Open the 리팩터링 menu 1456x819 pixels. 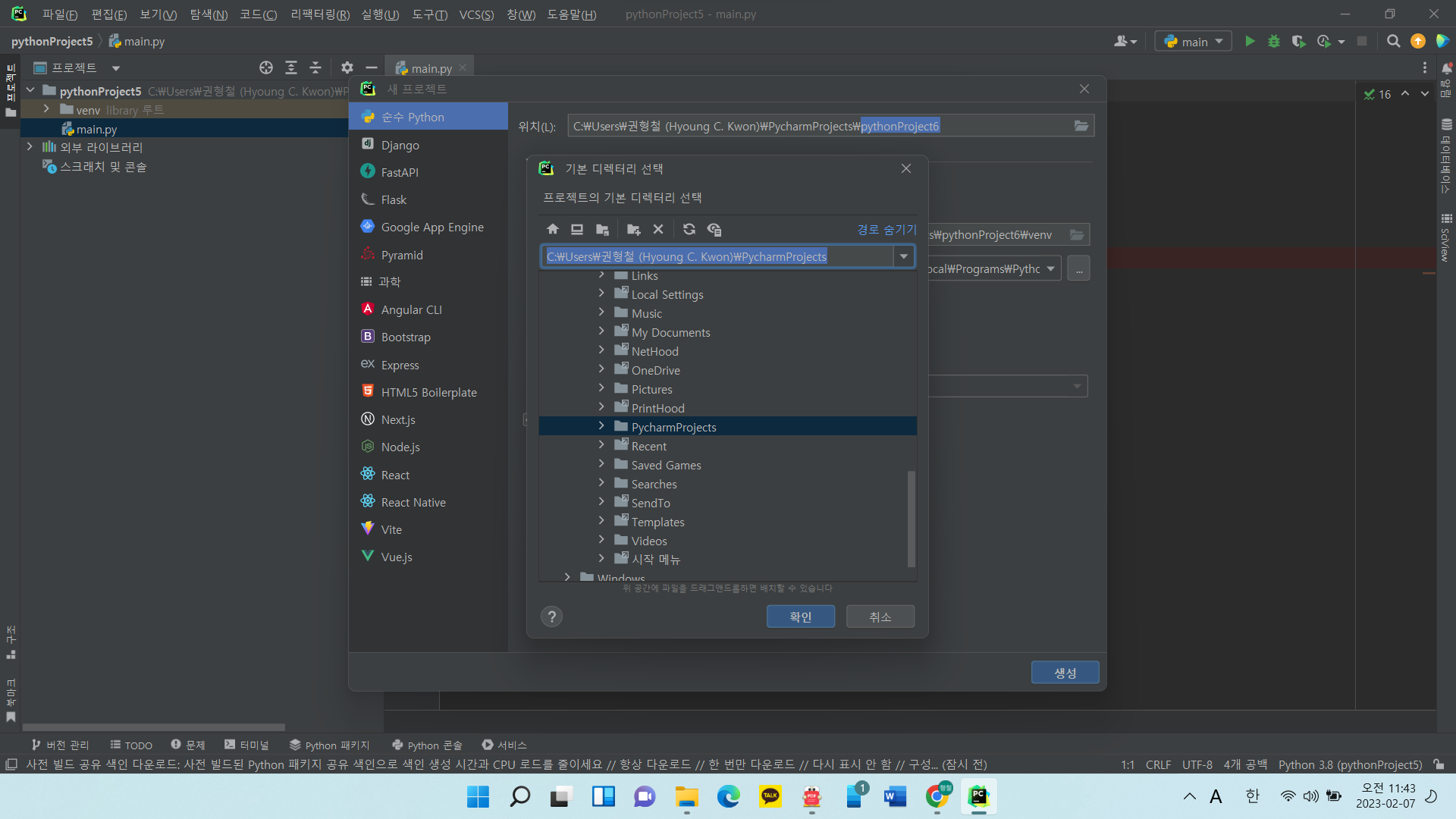pos(320,14)
